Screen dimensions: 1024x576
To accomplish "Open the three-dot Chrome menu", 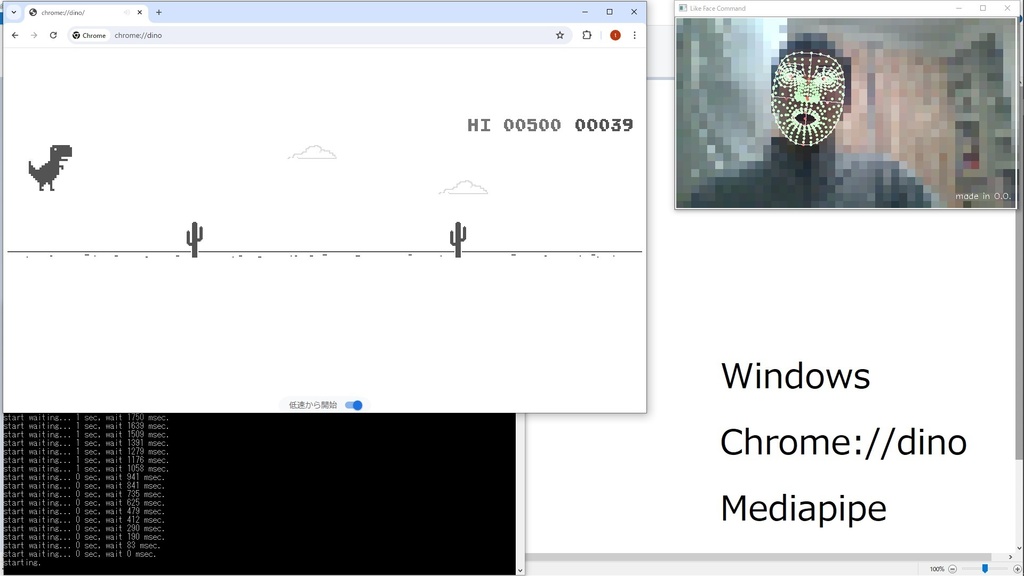I will click(635, 34).
